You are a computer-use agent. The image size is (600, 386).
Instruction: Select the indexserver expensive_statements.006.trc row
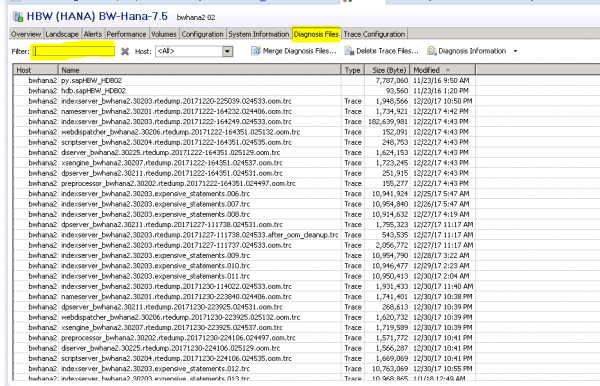click(244, 194)
